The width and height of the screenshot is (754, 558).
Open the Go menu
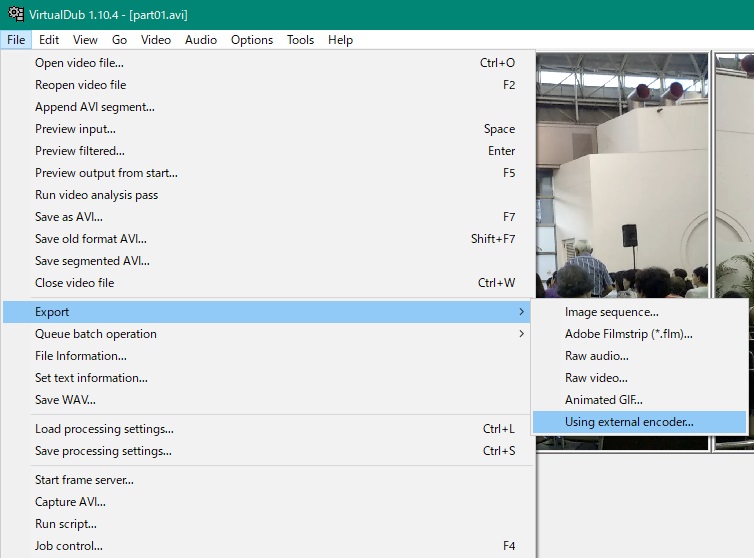click(x=119, y=40)
